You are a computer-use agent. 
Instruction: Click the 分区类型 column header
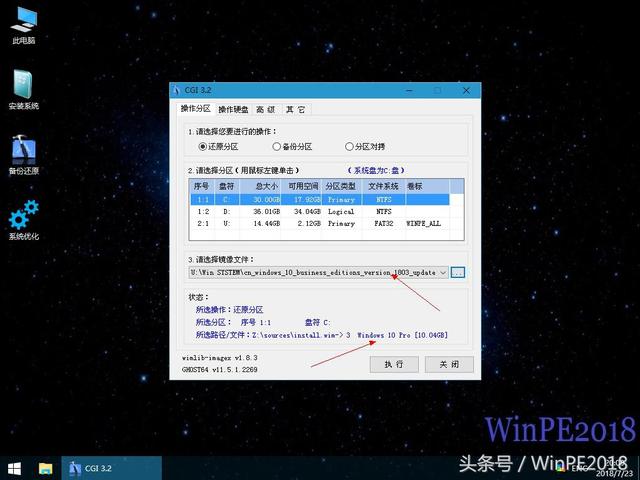tap(342, 186)
